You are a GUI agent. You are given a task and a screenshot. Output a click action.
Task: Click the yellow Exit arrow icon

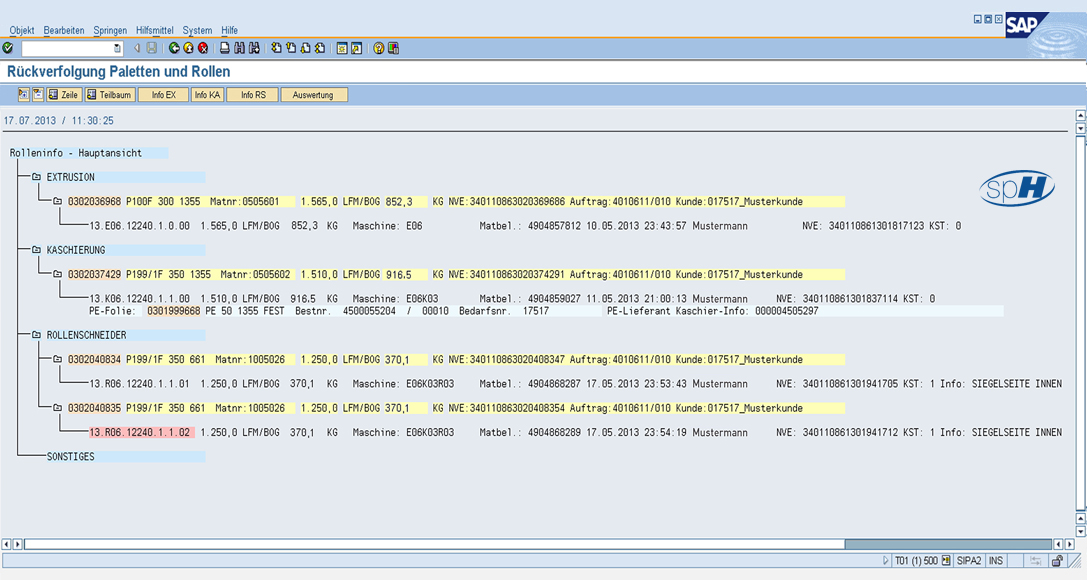(188, 48)
